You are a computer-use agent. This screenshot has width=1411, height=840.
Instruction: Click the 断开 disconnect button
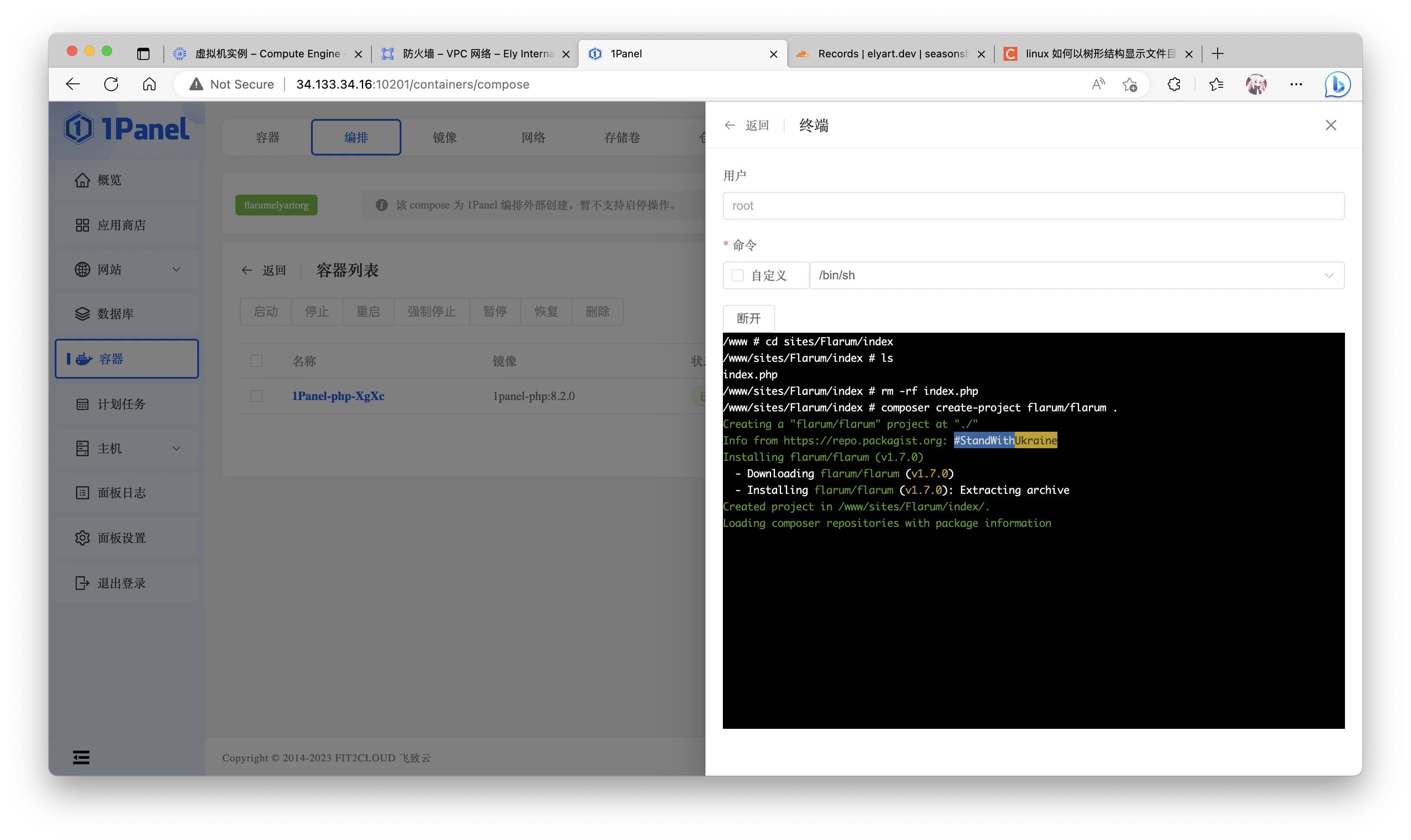748,318
